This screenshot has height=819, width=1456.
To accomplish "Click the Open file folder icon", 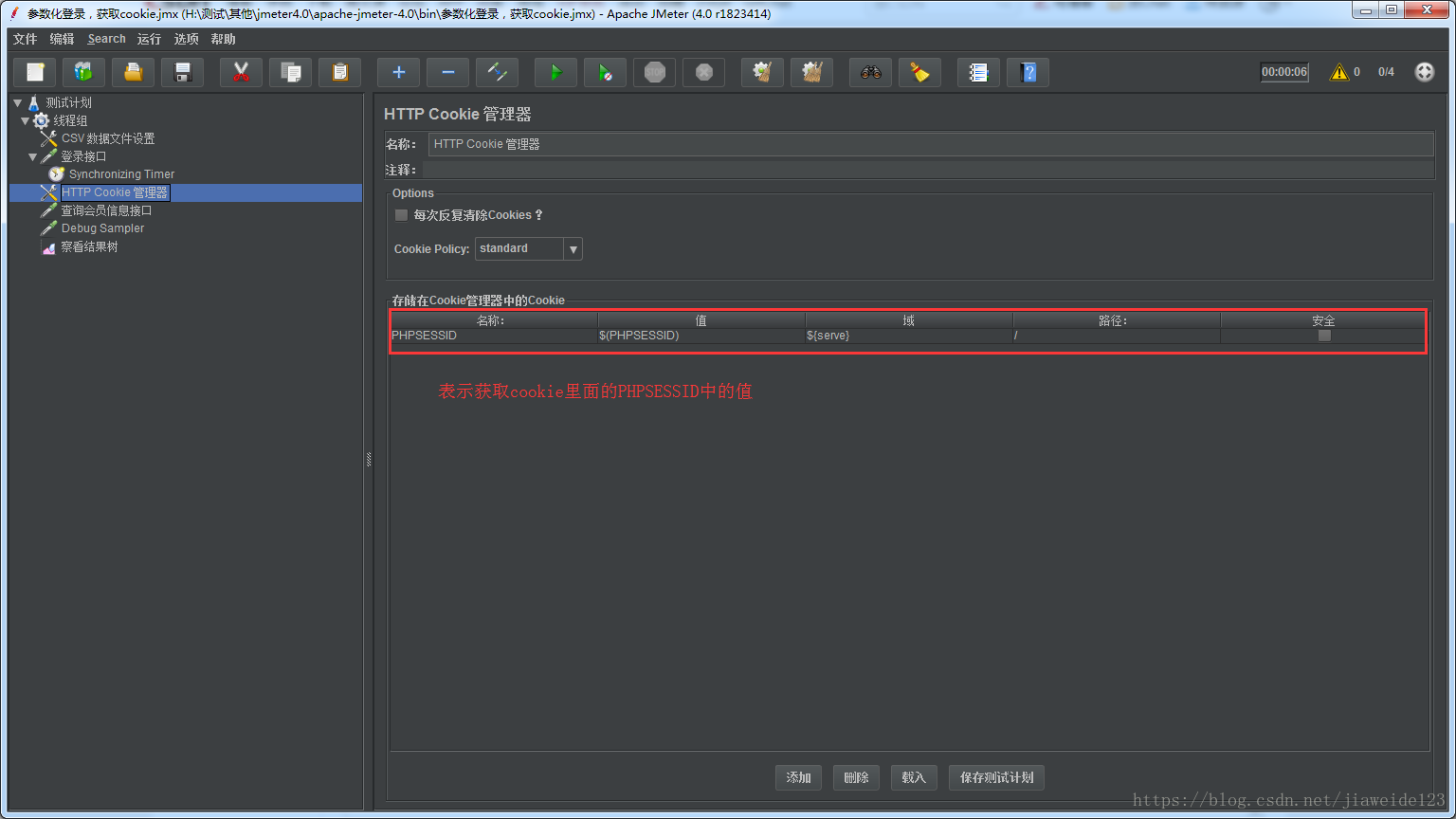I will pyautogui.click(x=134, y=72).
